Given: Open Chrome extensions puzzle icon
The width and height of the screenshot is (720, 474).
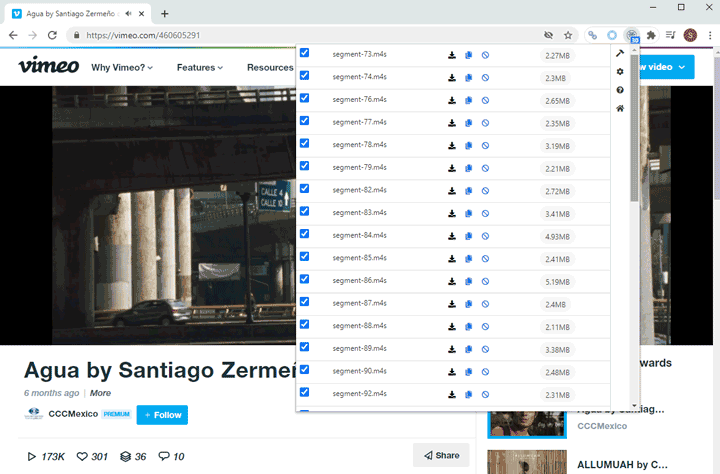Looking at the screenshot, I should 651,35.
